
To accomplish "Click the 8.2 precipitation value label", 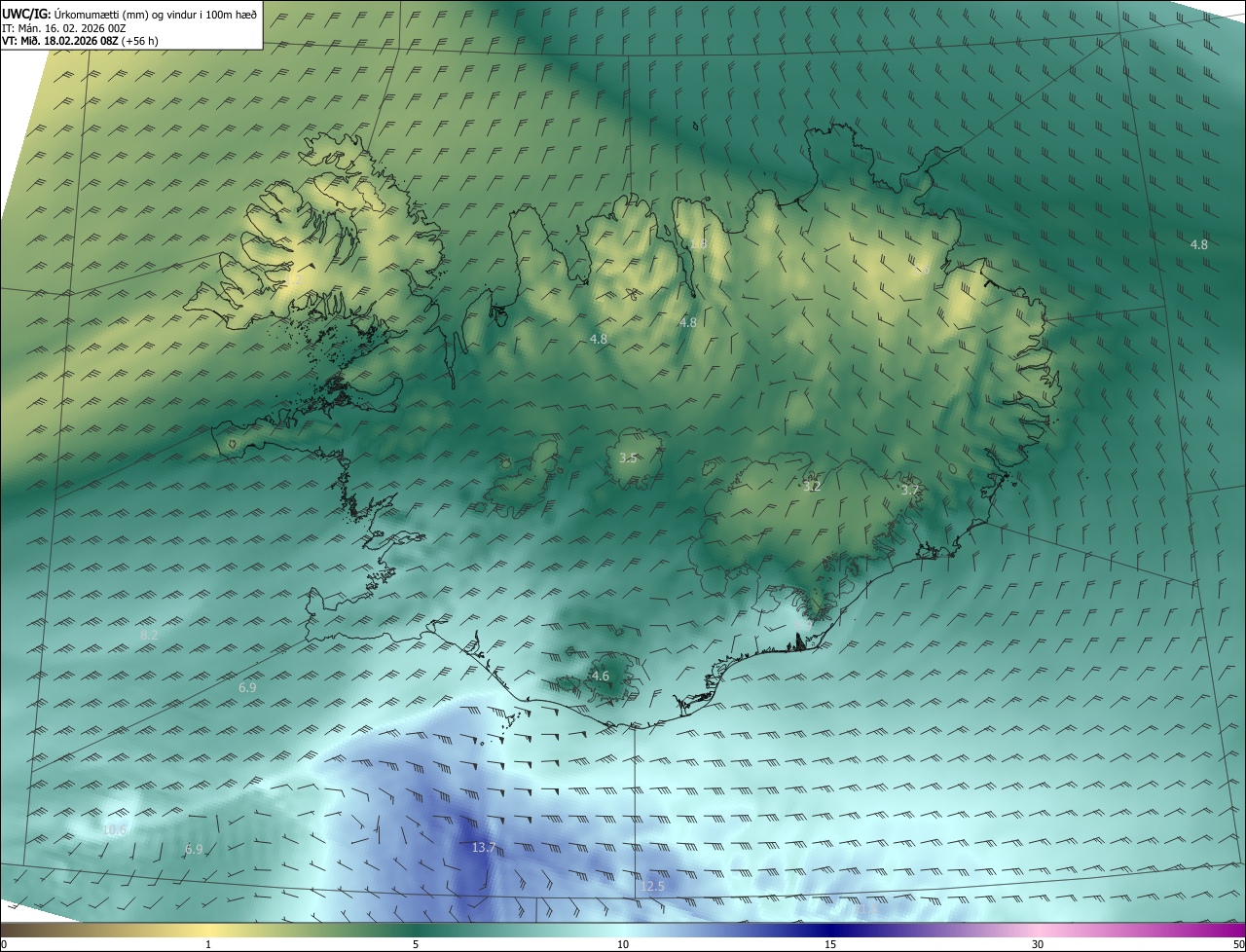I will pyautogui.click(x=149, y=635).
